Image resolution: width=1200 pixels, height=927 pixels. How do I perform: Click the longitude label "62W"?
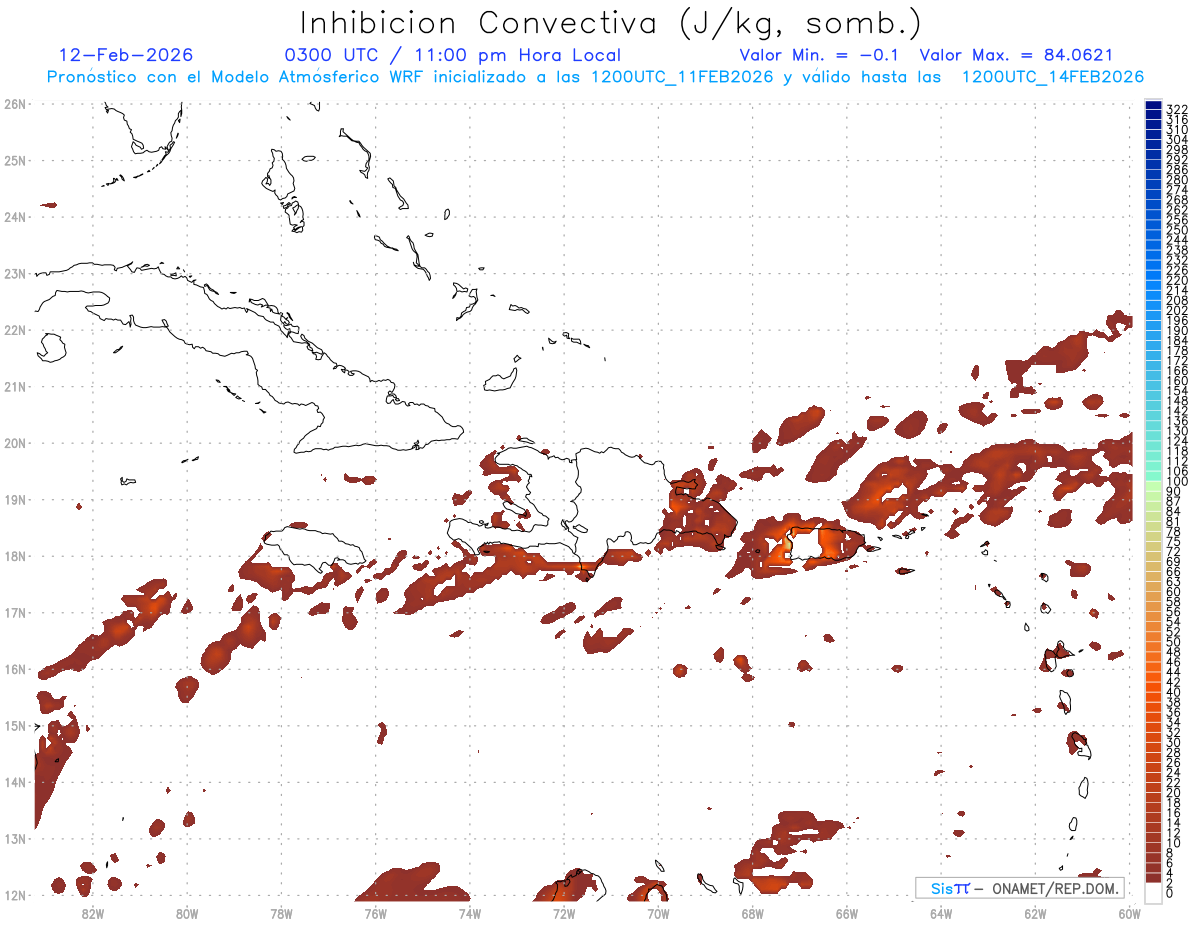pos(1035,913)
